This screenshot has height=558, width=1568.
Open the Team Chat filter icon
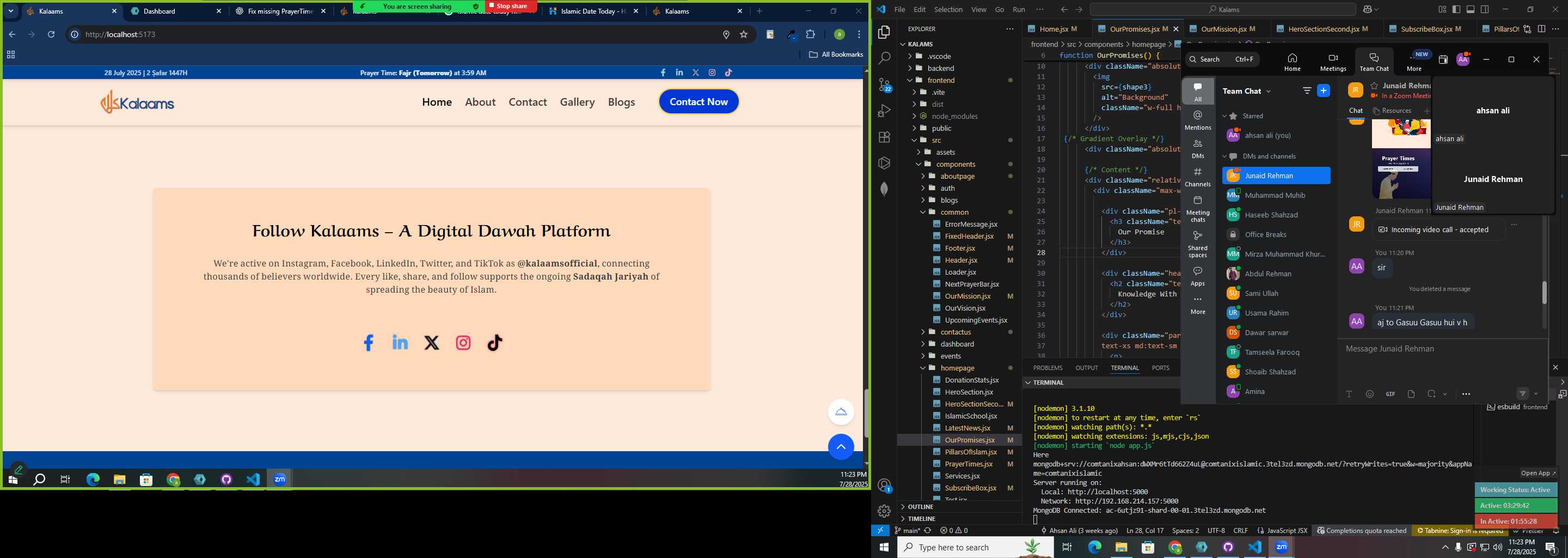pyautogui.click(x=1307, y=91)
